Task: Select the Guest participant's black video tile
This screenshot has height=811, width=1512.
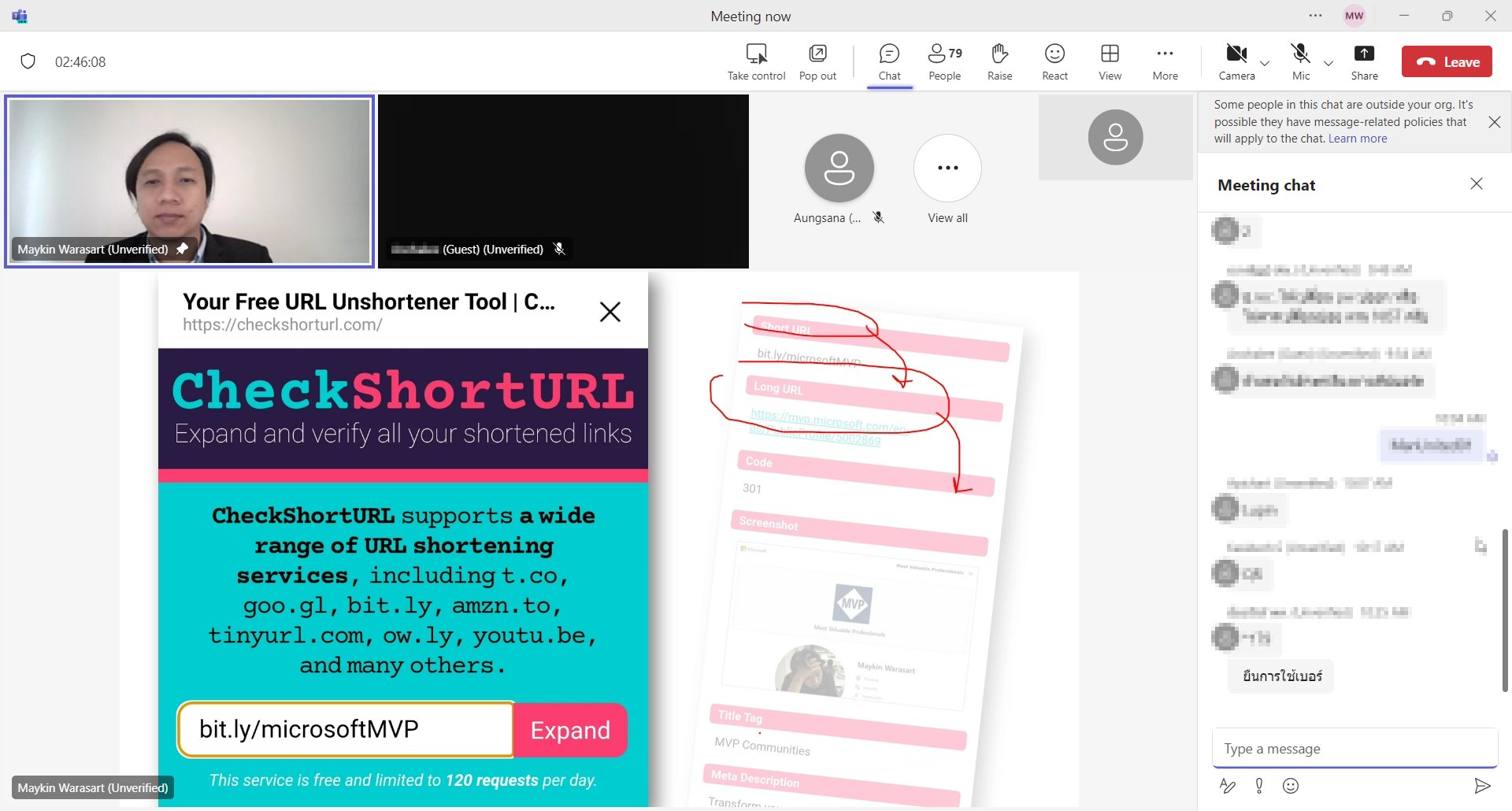Action: pyautogui.click(x=563, y=181)
